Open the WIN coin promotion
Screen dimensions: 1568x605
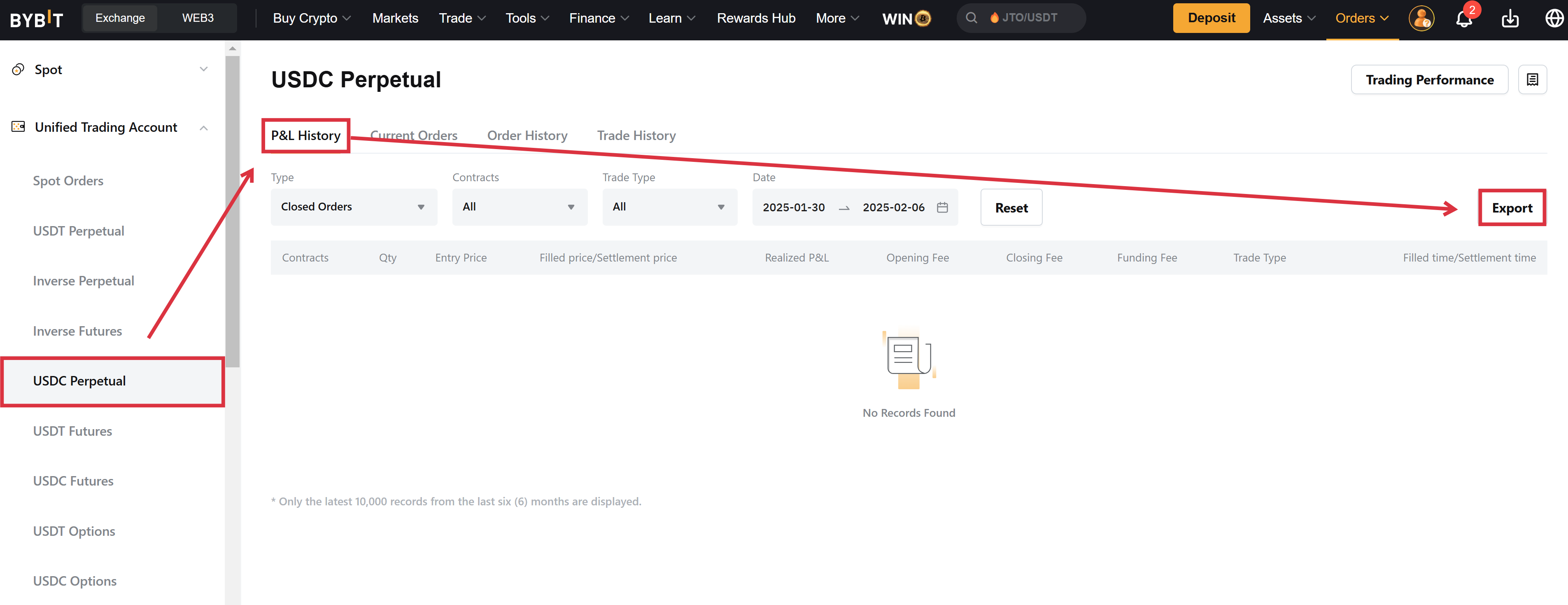pos(906,18)
